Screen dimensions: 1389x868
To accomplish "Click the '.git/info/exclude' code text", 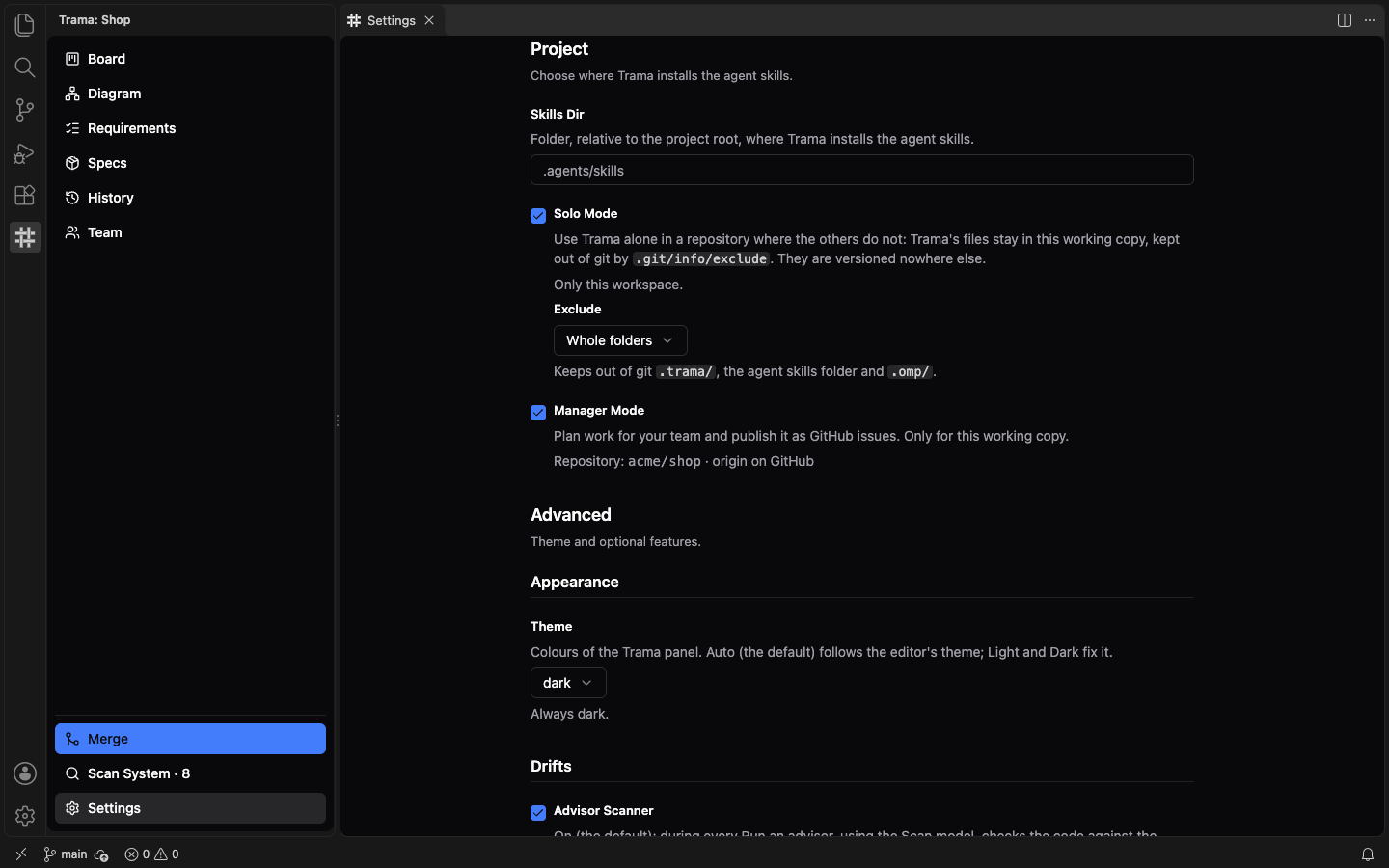I will click(x=701, y=258).
